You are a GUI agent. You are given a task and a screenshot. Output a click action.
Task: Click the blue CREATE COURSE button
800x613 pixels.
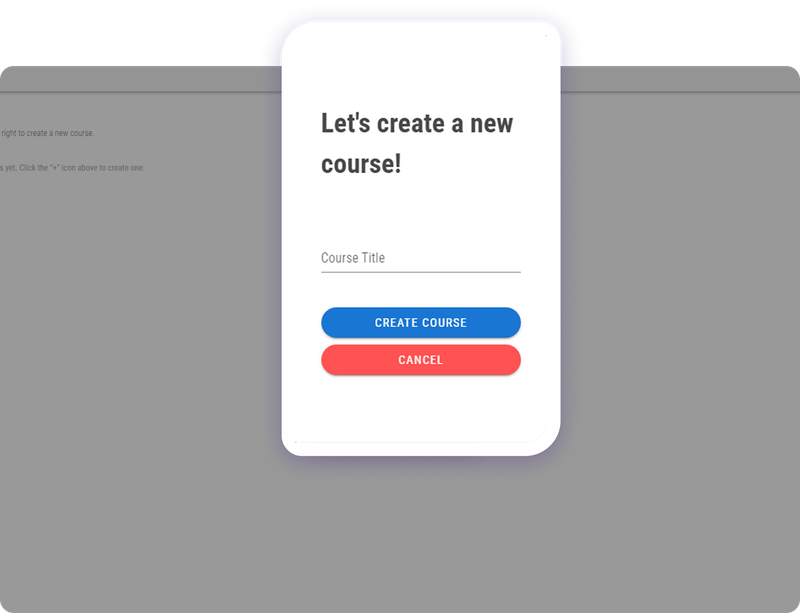click(x=420, y=323)
